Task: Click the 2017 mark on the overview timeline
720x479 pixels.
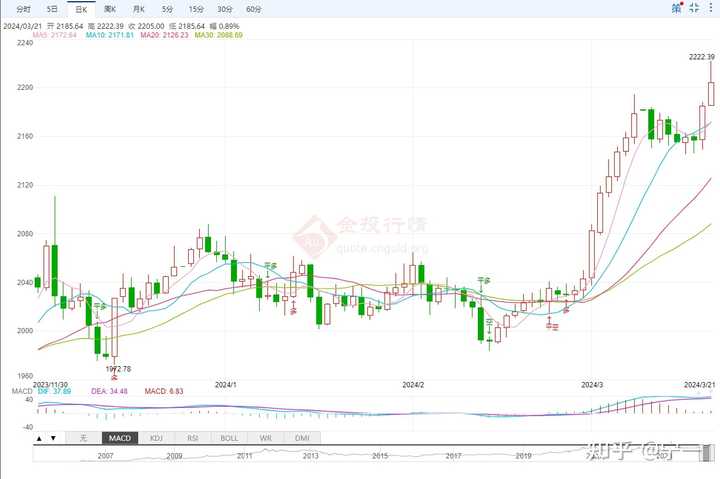Action: pyautogui.click(x=453, y=456)
